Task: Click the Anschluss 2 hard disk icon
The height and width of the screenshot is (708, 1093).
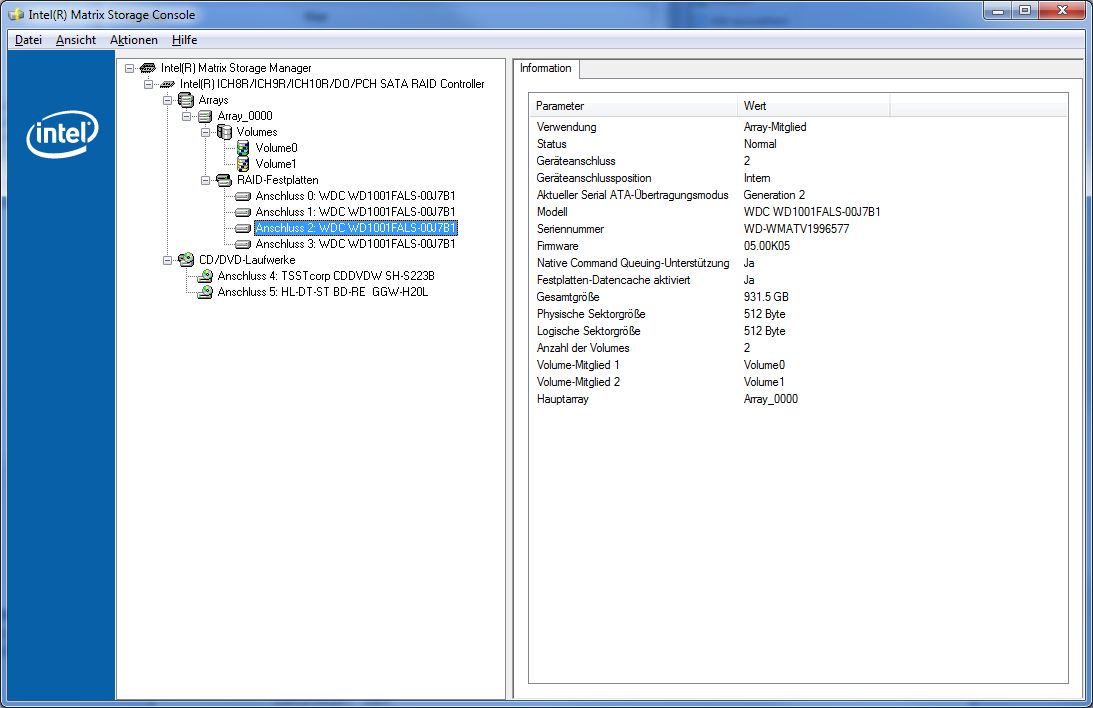Action: pos(243,229)
